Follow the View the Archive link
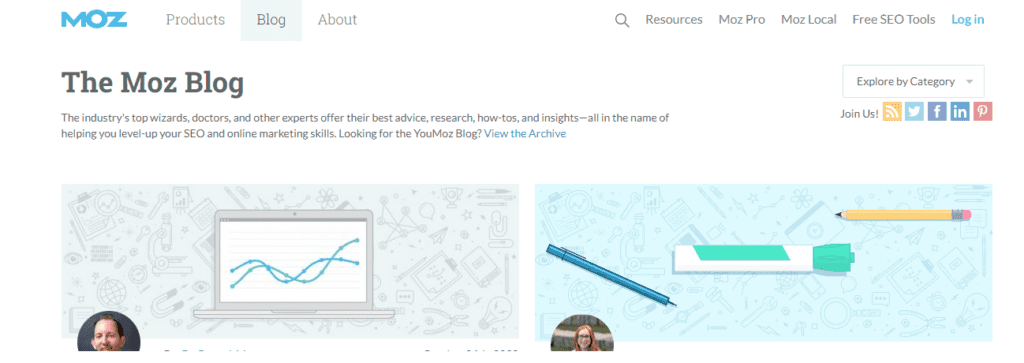This screenshot has height=363, width=1024. [525, 134]
